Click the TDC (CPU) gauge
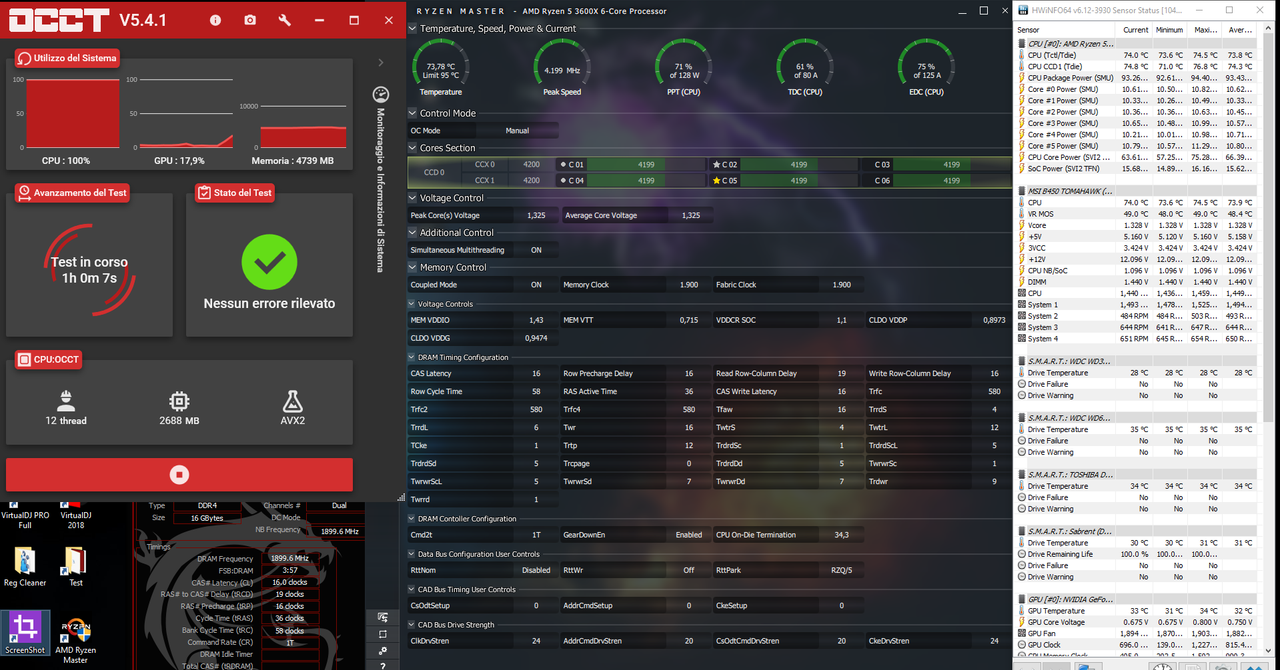Screen dimensions: 1280x670 pos(805,69)
